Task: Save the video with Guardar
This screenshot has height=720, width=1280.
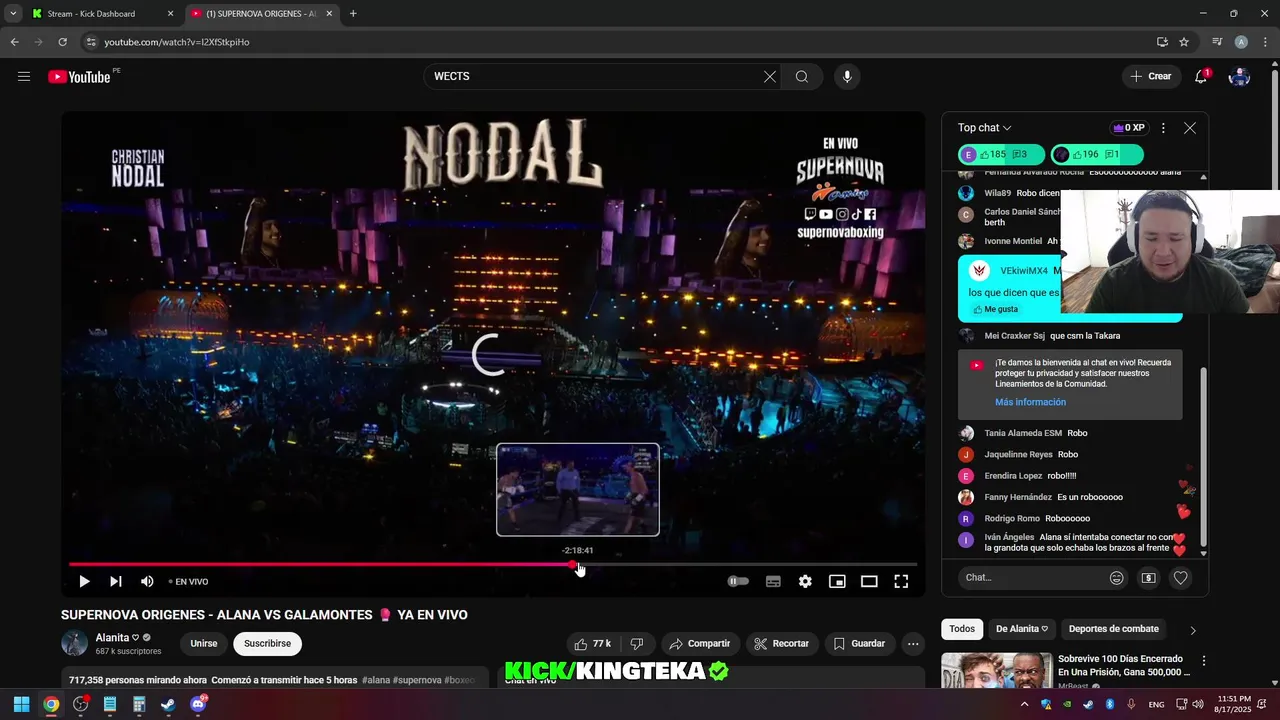Action: click(x=859, y=643)
